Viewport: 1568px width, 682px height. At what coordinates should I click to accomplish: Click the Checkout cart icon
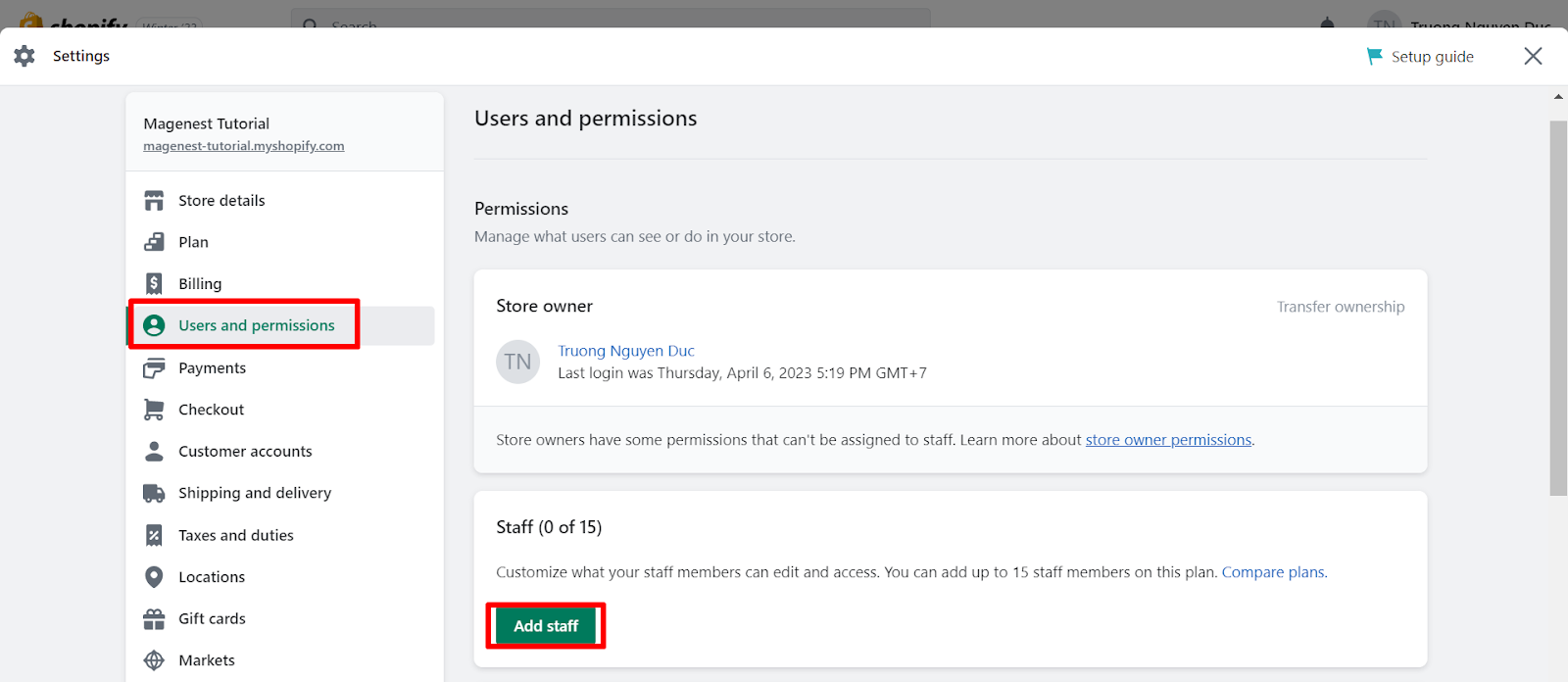[x=154, y=410]
